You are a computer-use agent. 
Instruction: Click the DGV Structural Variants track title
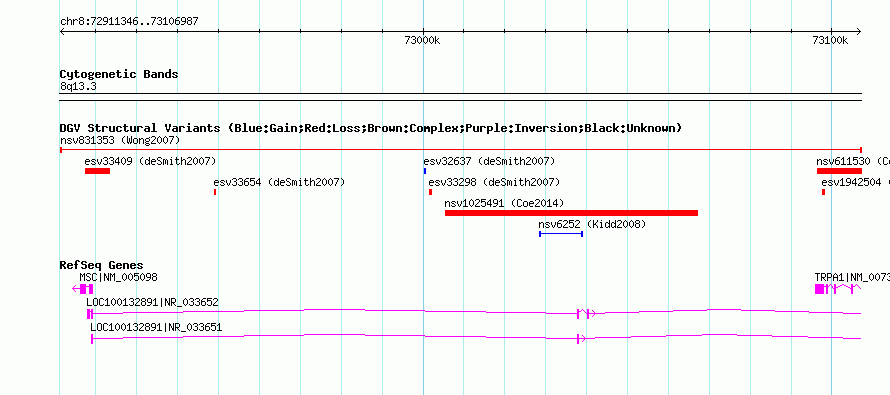coord(371,128)
